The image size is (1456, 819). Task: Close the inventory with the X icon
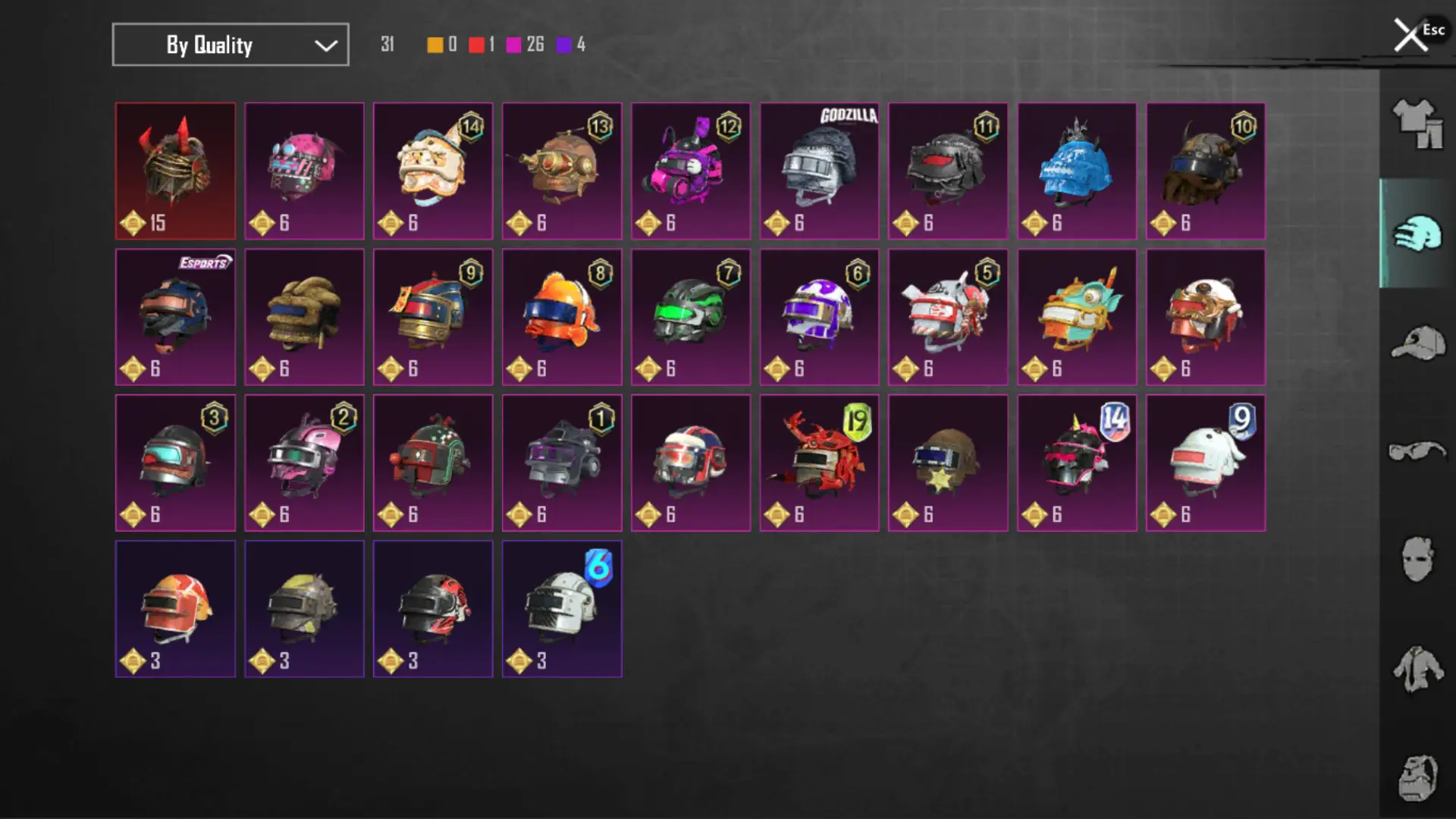click(1410, 36)
